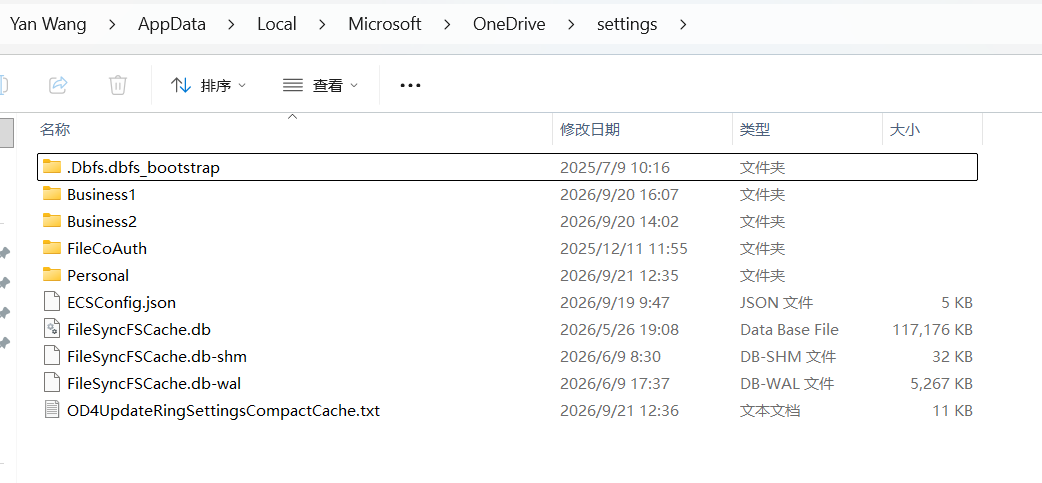1042x483 pixels.
Task: Click the settings breadcrumb segment
Action: click(627, 25)
